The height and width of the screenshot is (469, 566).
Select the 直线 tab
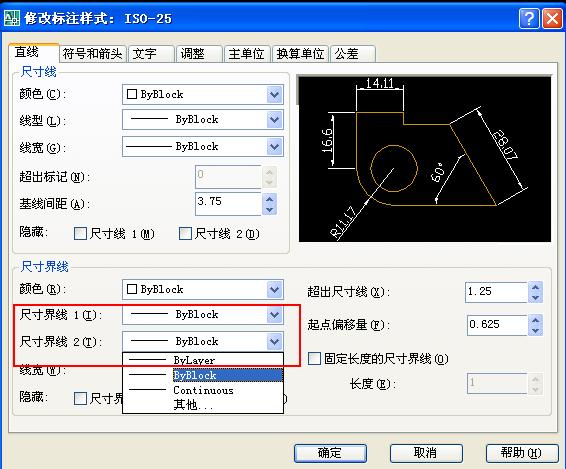pos(33,53)
